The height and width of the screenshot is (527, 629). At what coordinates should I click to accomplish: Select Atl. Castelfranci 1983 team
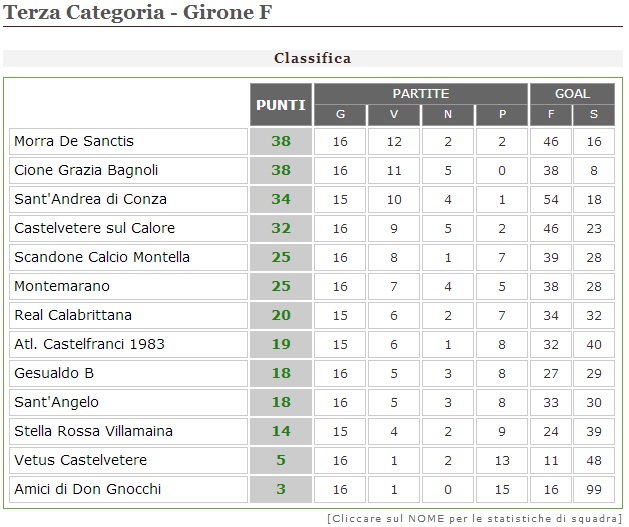point(89,344)
